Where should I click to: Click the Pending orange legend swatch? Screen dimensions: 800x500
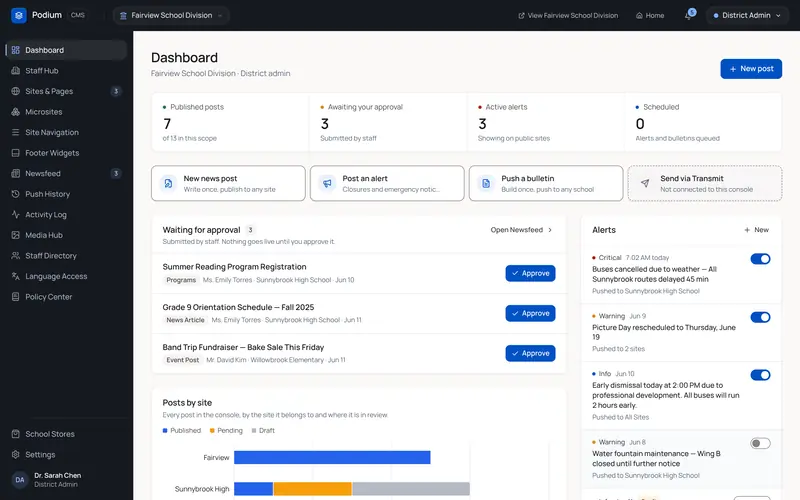212,431
